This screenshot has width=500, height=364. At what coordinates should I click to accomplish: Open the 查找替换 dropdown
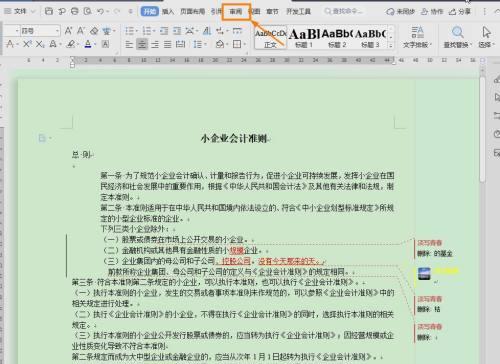(458, 37)
